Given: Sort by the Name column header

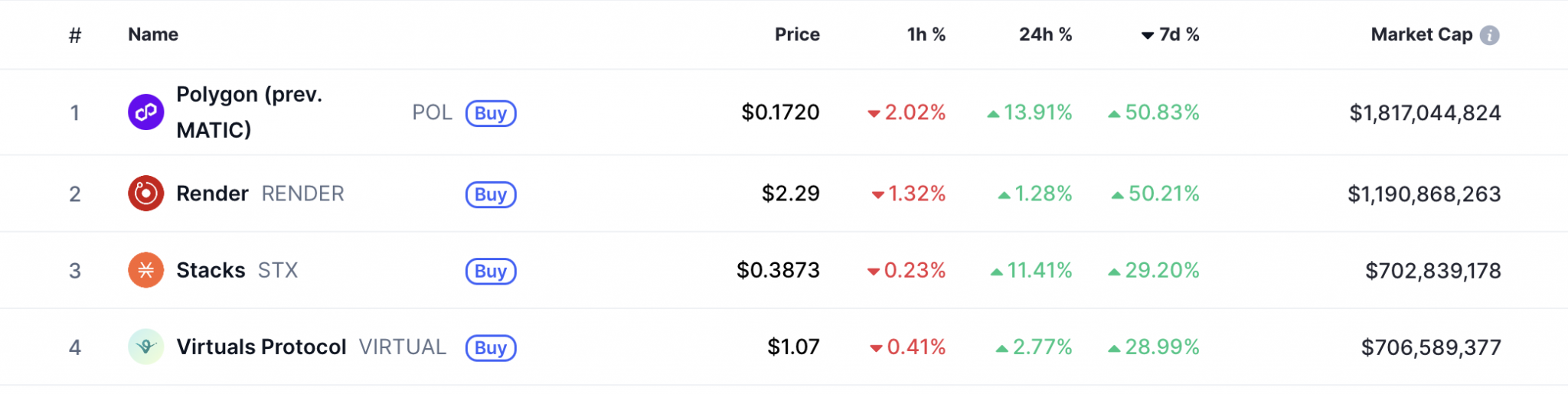Looking at the screenshot, I should tap(153, 34).
